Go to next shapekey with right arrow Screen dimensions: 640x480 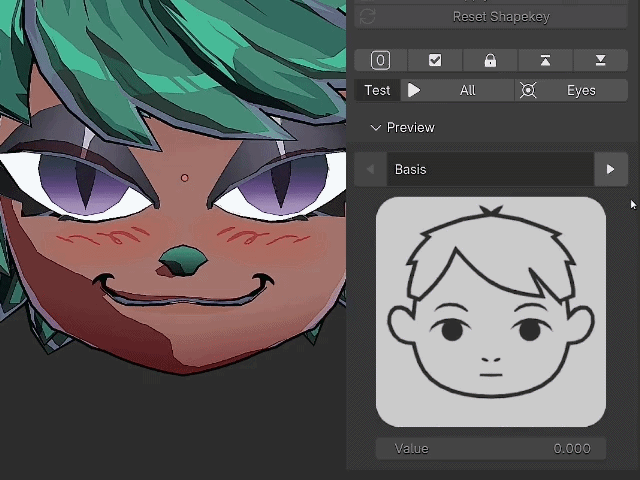611,169
